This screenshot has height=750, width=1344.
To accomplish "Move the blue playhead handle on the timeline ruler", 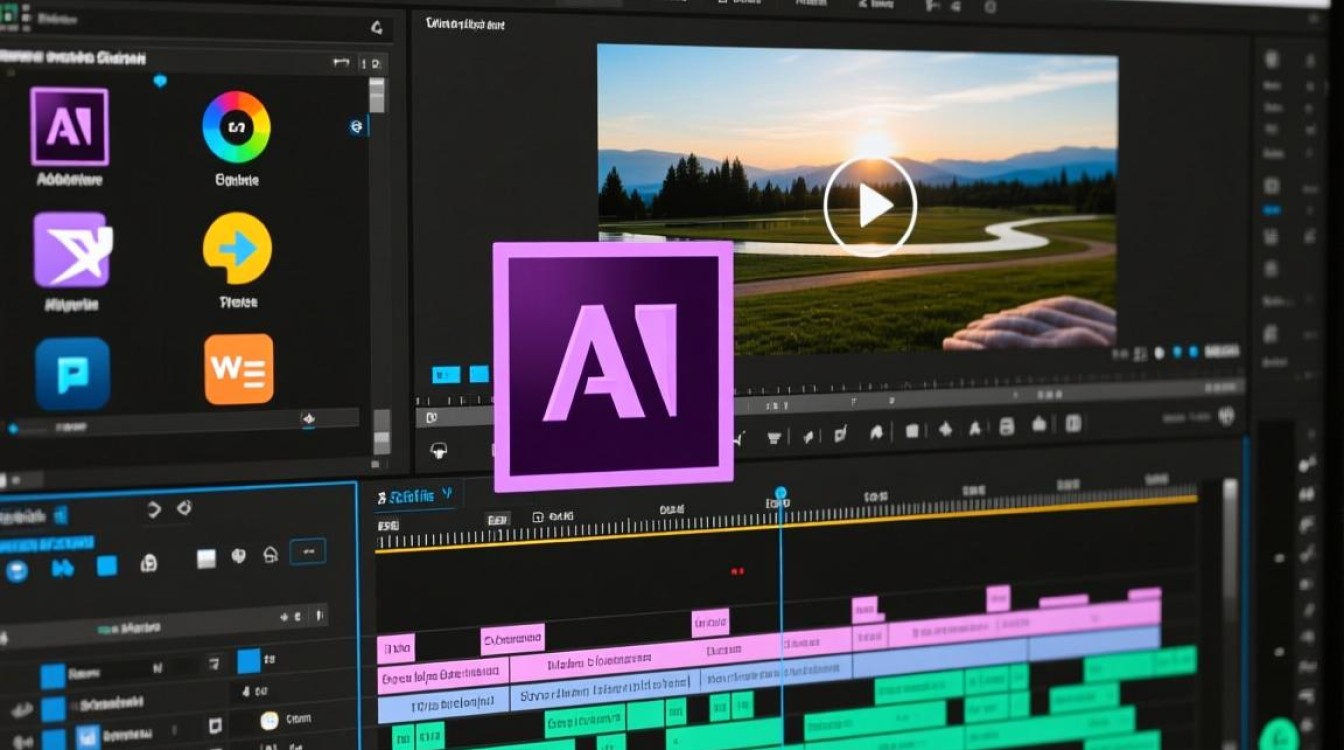I will pyautogui.click(x=781, y=494).
